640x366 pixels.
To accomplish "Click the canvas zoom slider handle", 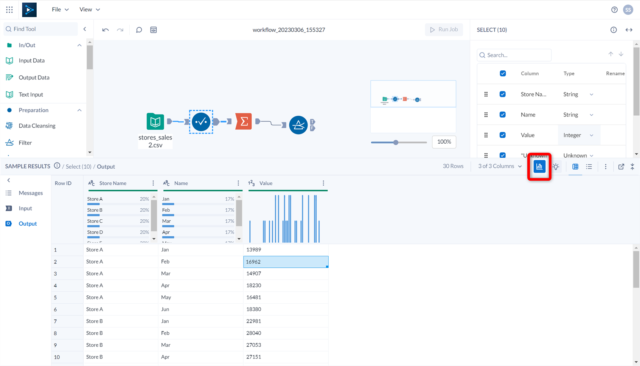I will pos(396,142).
